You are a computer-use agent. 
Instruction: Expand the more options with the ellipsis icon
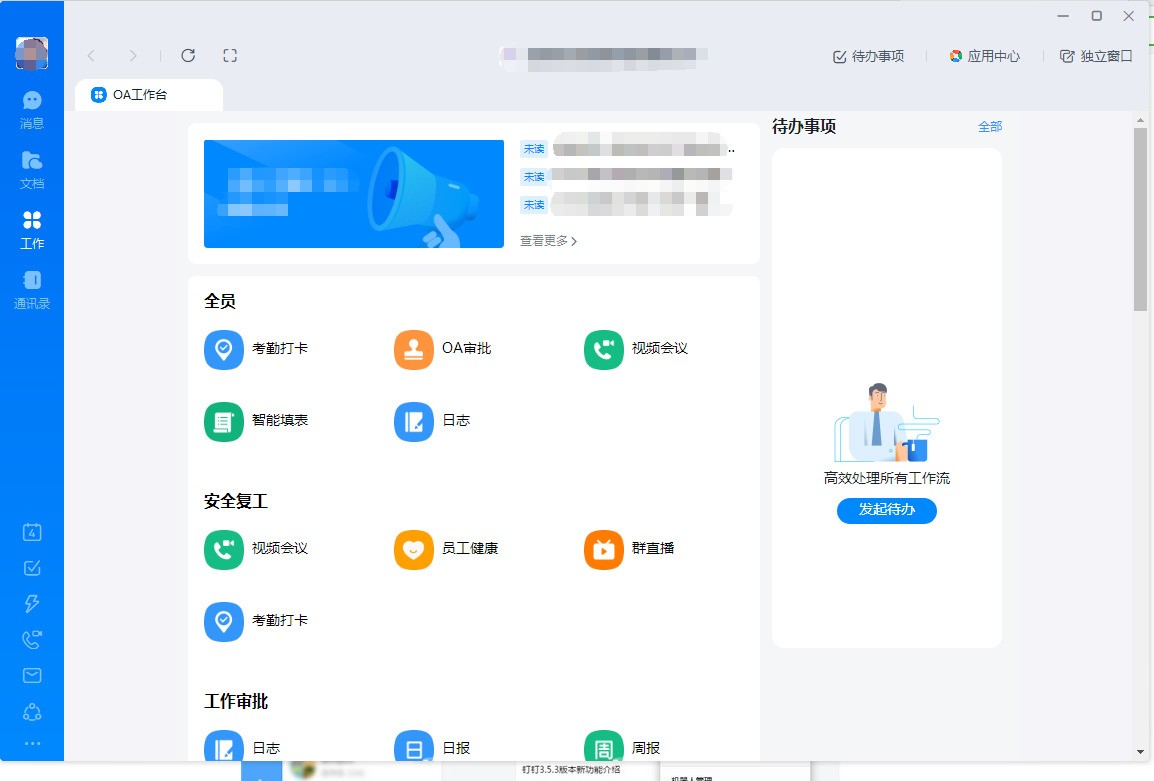point(32,742)
